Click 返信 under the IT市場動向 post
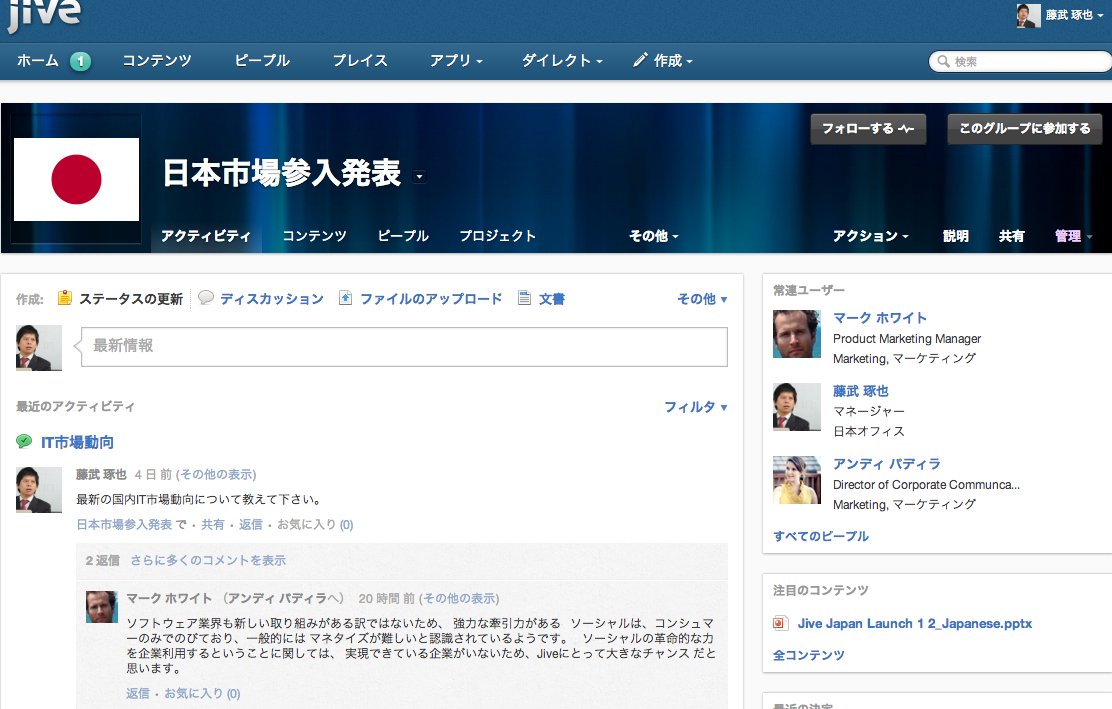This screenshot has width=1112, height=709. coord(250,525)
